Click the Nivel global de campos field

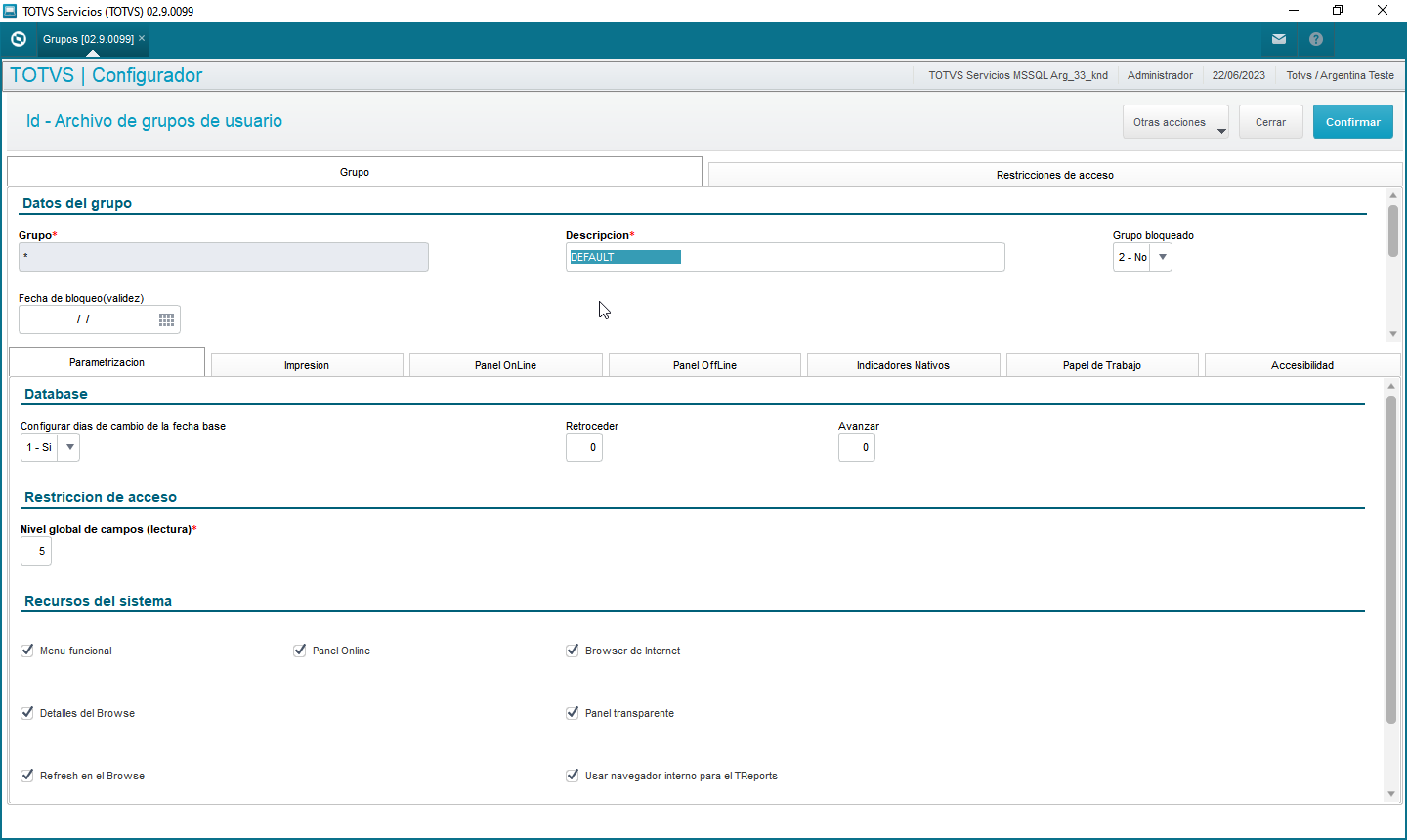click(x=36, y=551)
